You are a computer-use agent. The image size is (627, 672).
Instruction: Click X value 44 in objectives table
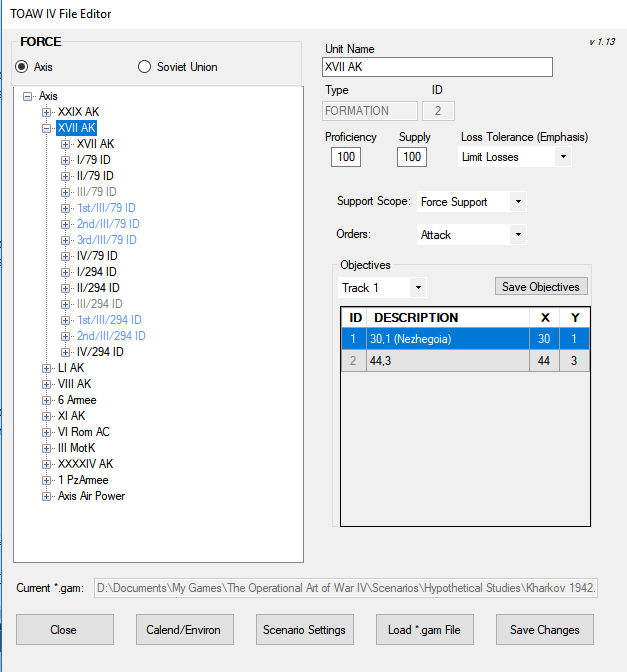(x=544, y=361)
